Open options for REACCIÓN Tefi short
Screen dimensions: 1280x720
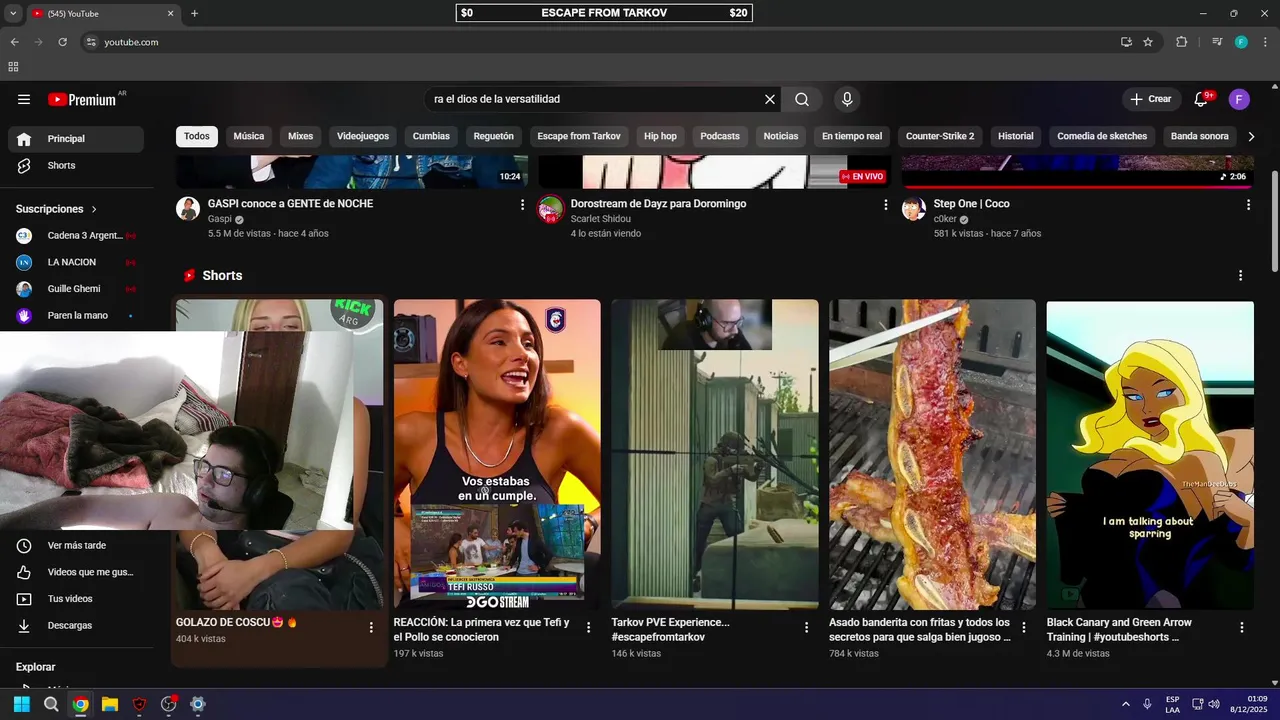coord(588,627)
